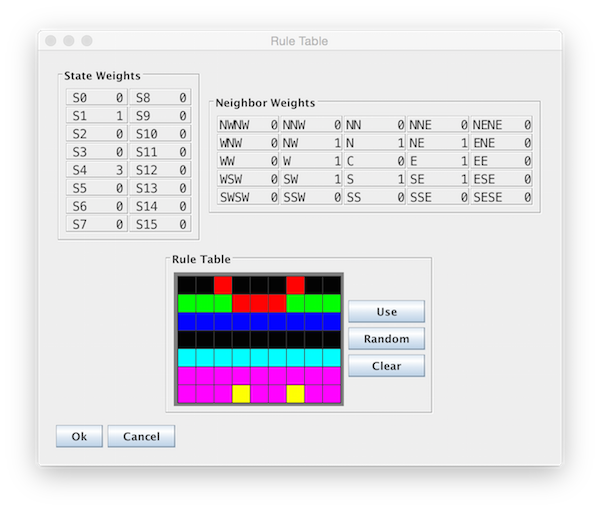Edit the SSW neighbor weight
The image size is (600, 511).
[x=311, y=197]
